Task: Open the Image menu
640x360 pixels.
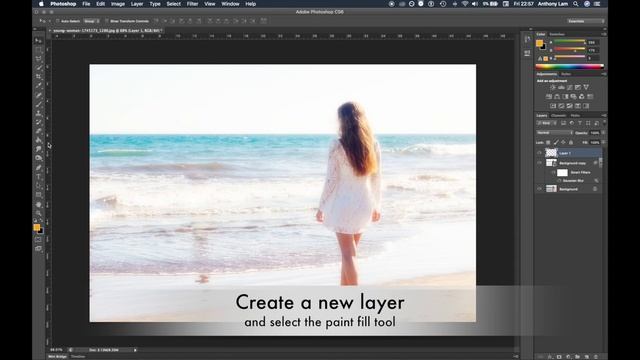Action: coord(118,4)
